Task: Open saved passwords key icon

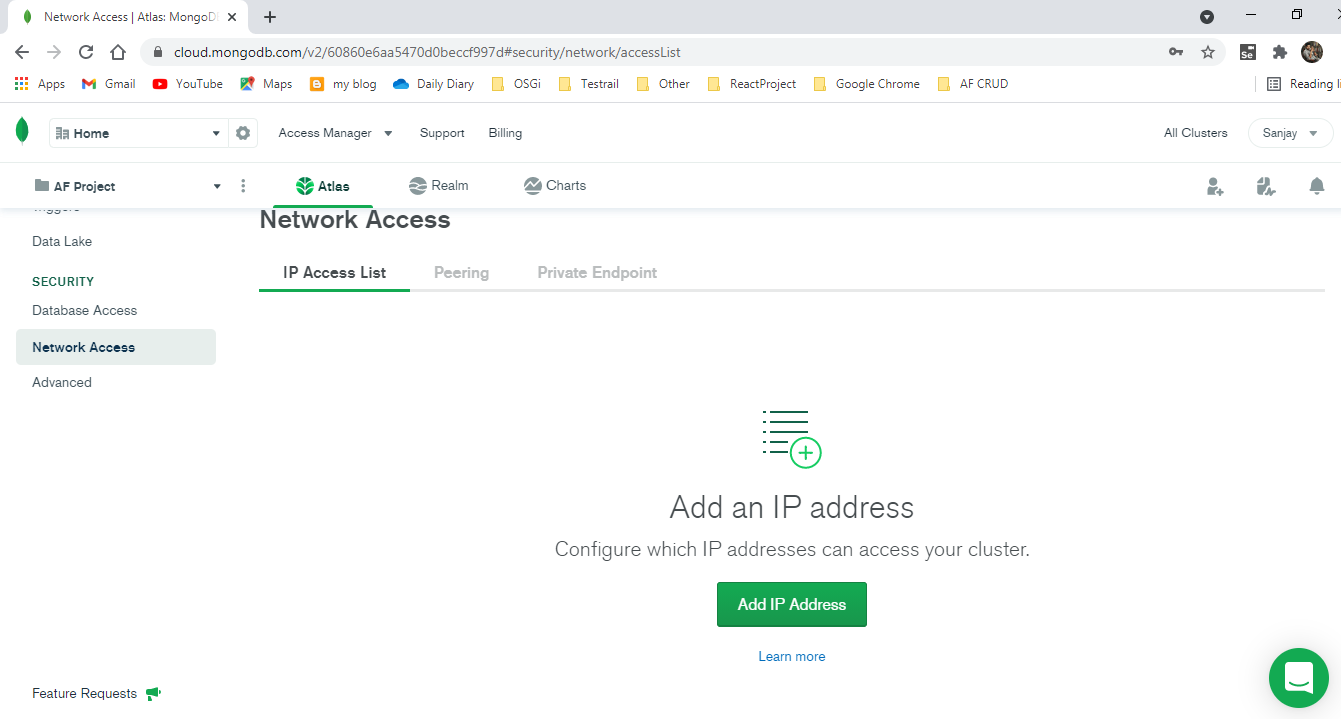Action: [1176, 52]
